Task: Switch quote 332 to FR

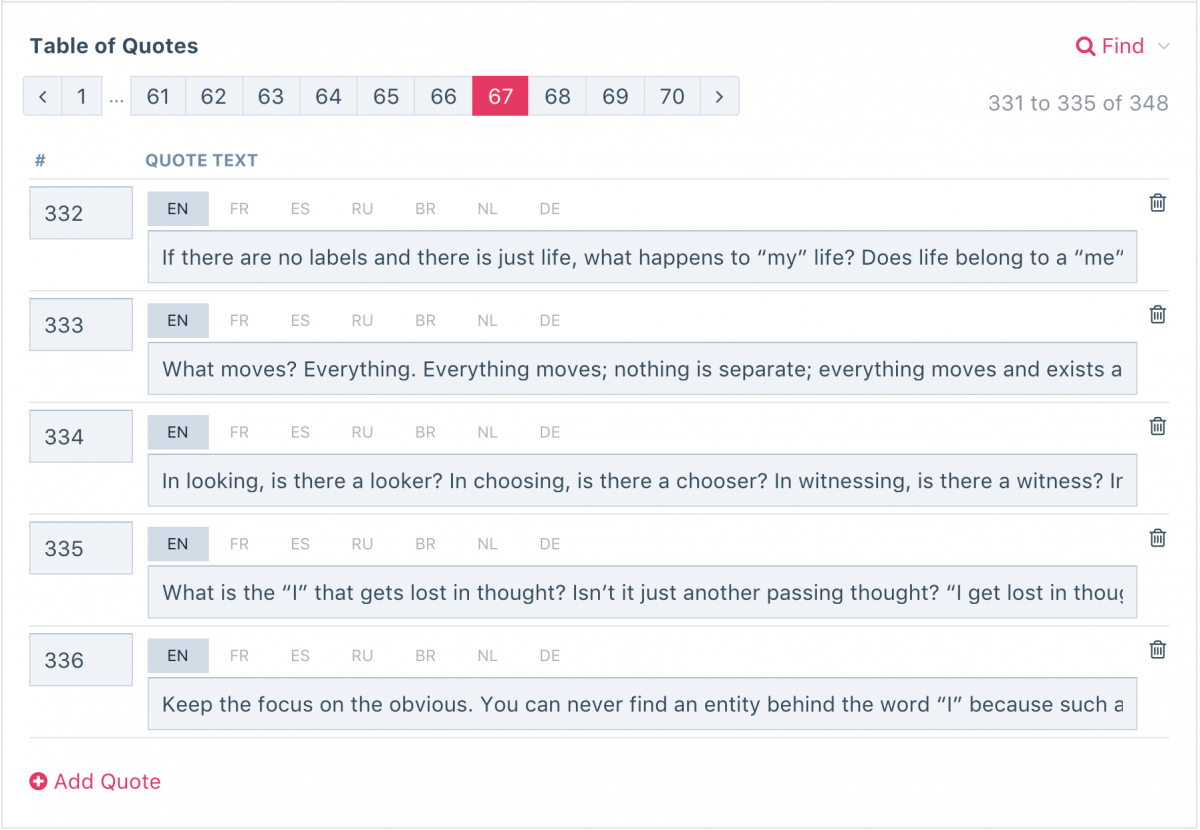Action: (239, 209)
